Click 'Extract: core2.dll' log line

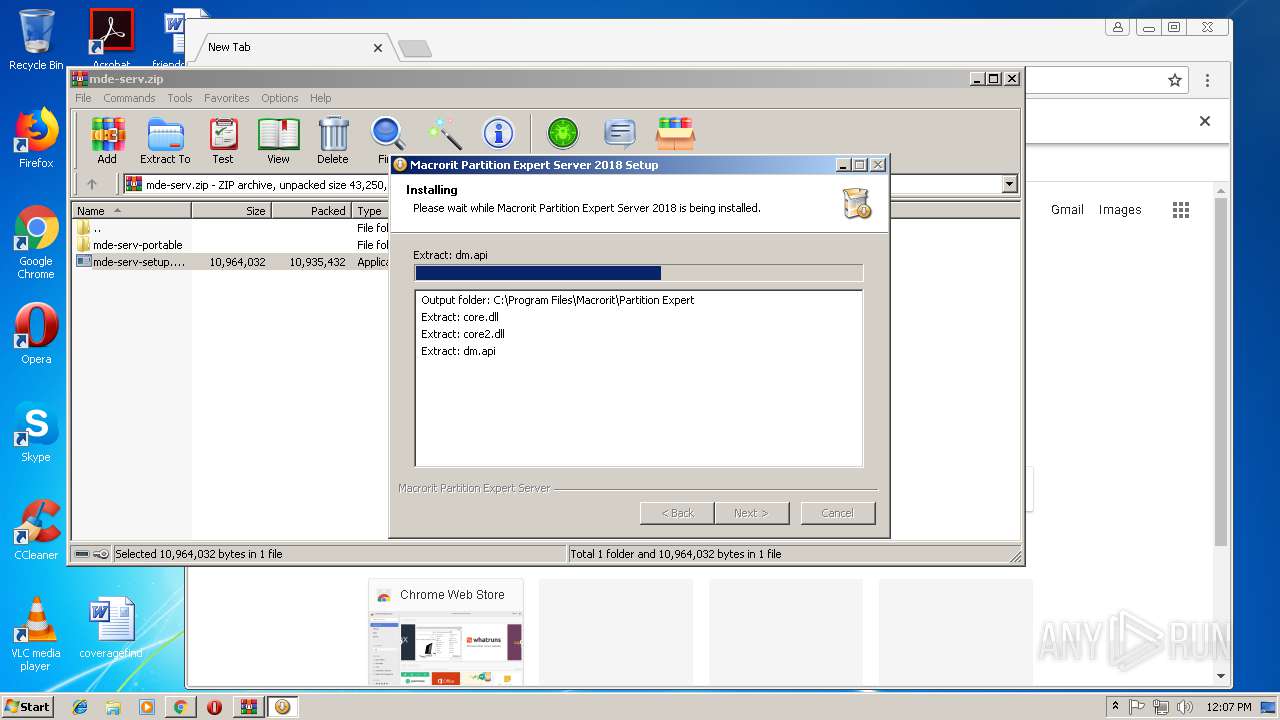463,334
